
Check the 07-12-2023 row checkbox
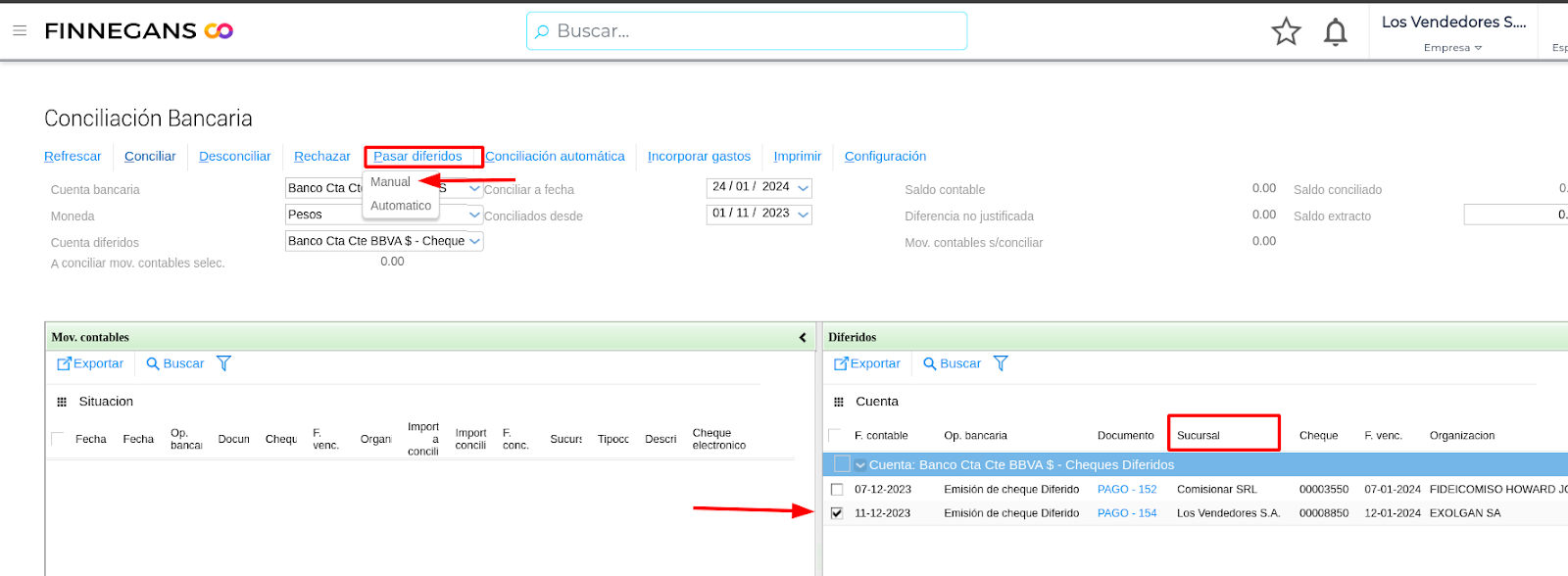point(837,489)
